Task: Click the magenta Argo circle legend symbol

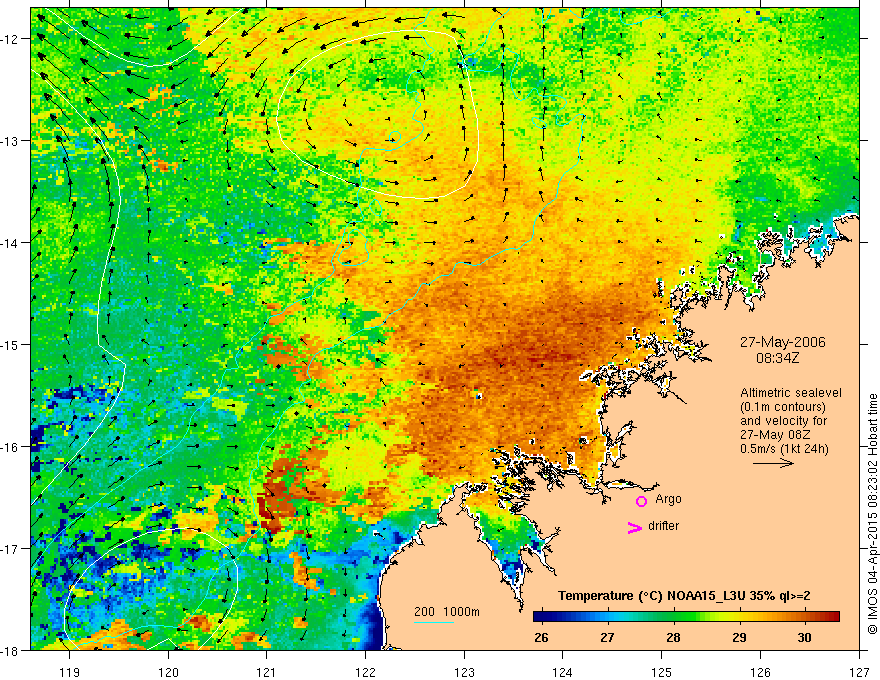Action: (x=641, y=501)
